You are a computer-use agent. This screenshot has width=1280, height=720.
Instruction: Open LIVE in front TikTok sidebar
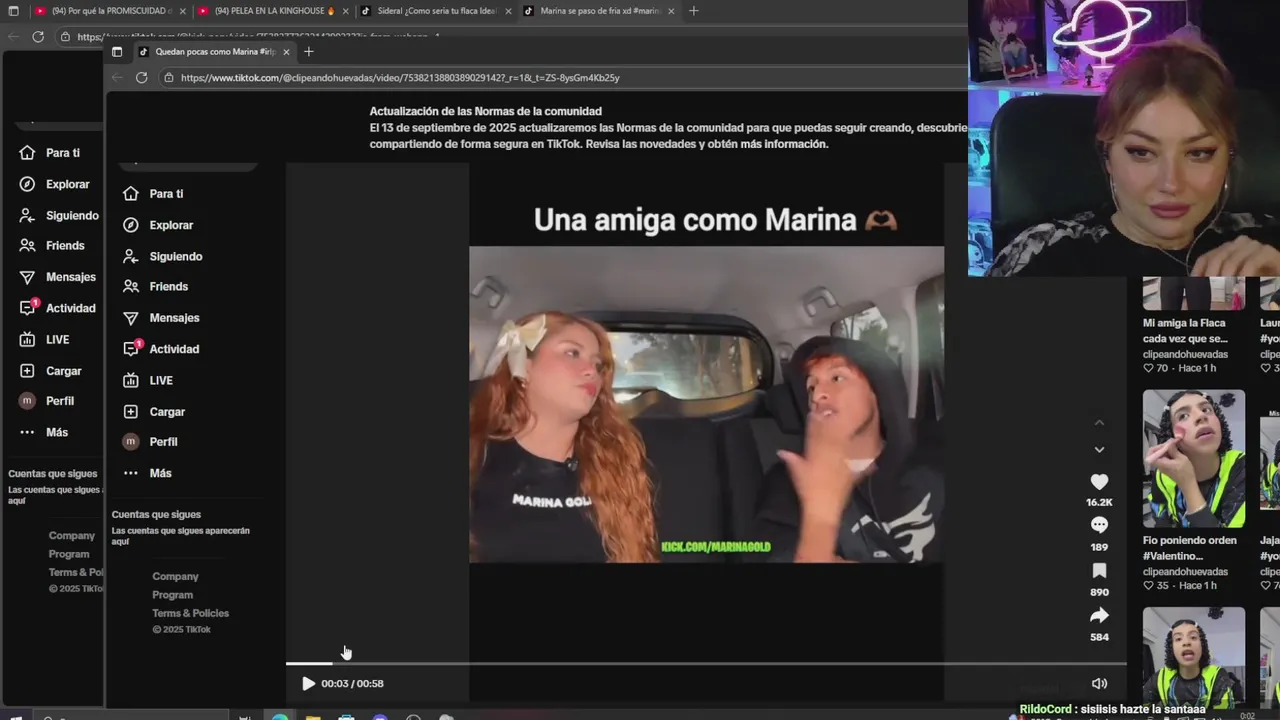click(148, 380)
